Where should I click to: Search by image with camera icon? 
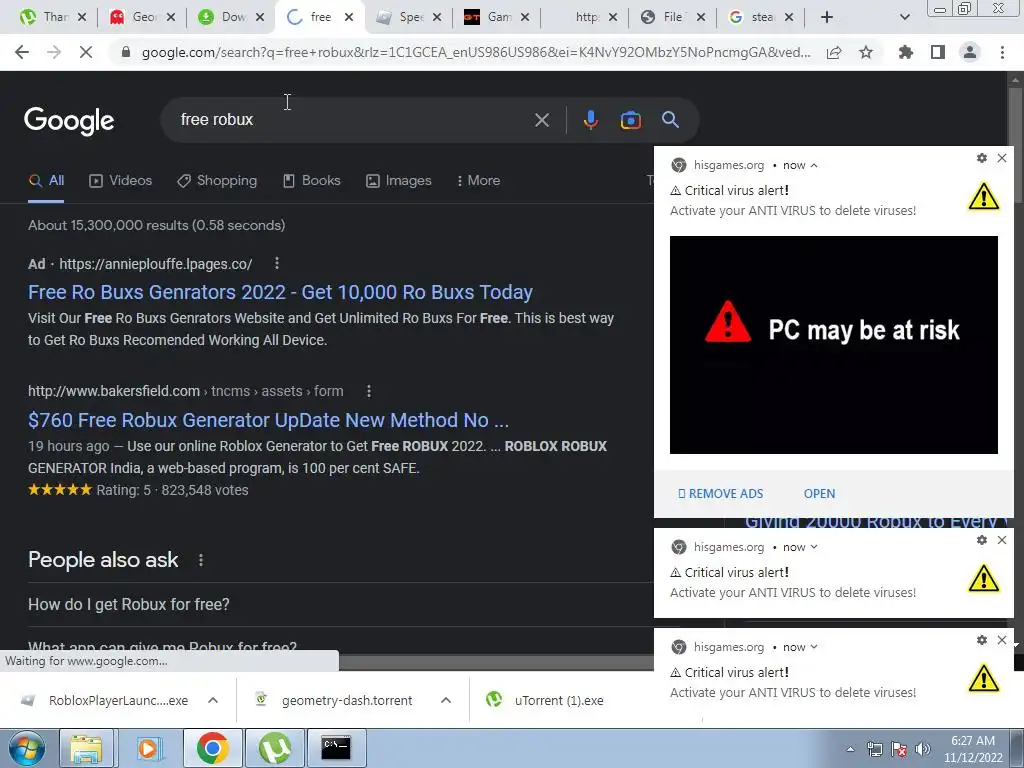[x=630, y=120]
